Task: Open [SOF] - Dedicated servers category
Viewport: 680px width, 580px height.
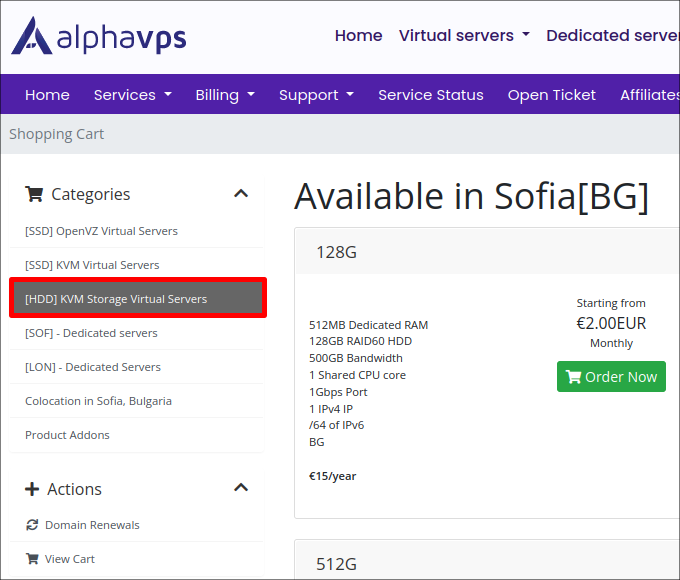Action: [137, 333]
